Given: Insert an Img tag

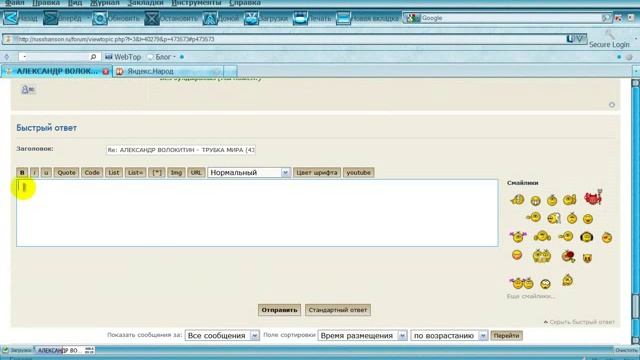Looking at the screenshot, I should pyautogui.click(x=176, y=173).
